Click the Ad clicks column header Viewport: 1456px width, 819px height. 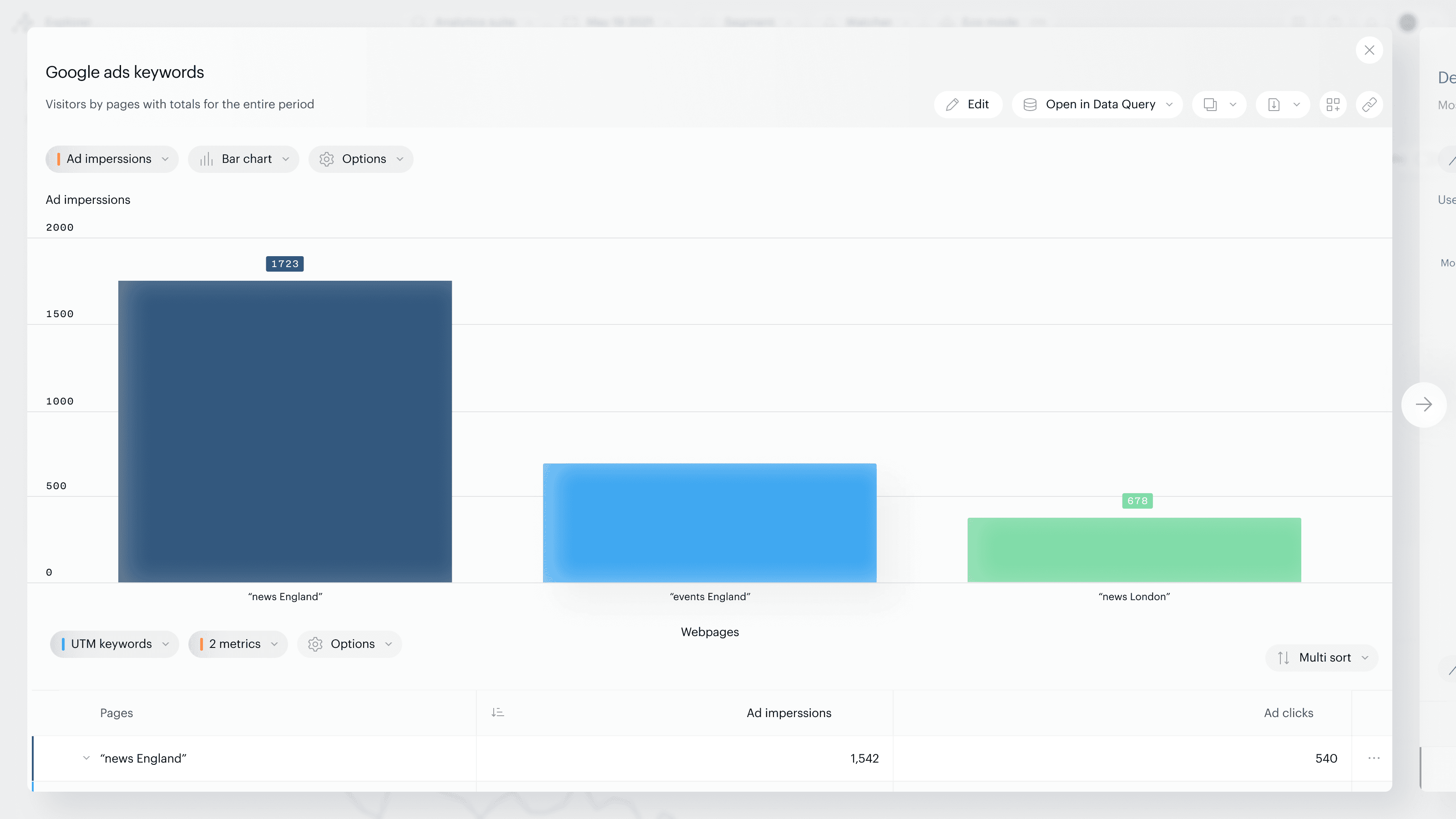[x=1288, y=713]
